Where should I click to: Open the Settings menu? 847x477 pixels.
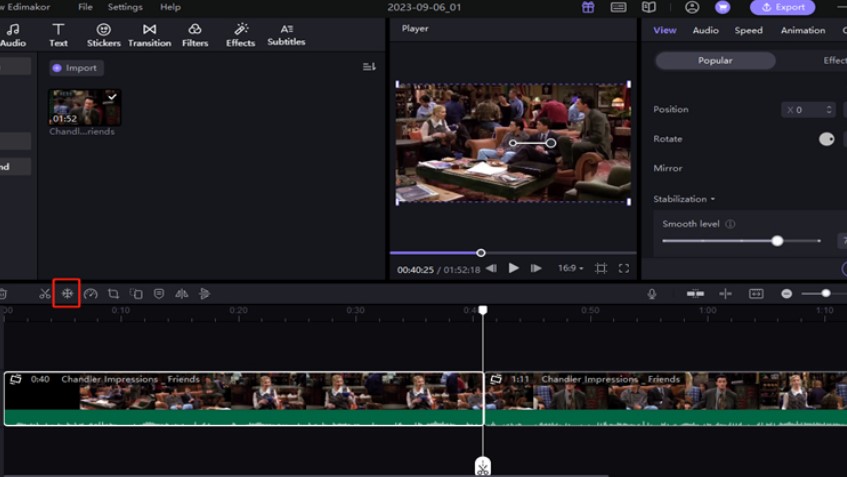[125, 7]
